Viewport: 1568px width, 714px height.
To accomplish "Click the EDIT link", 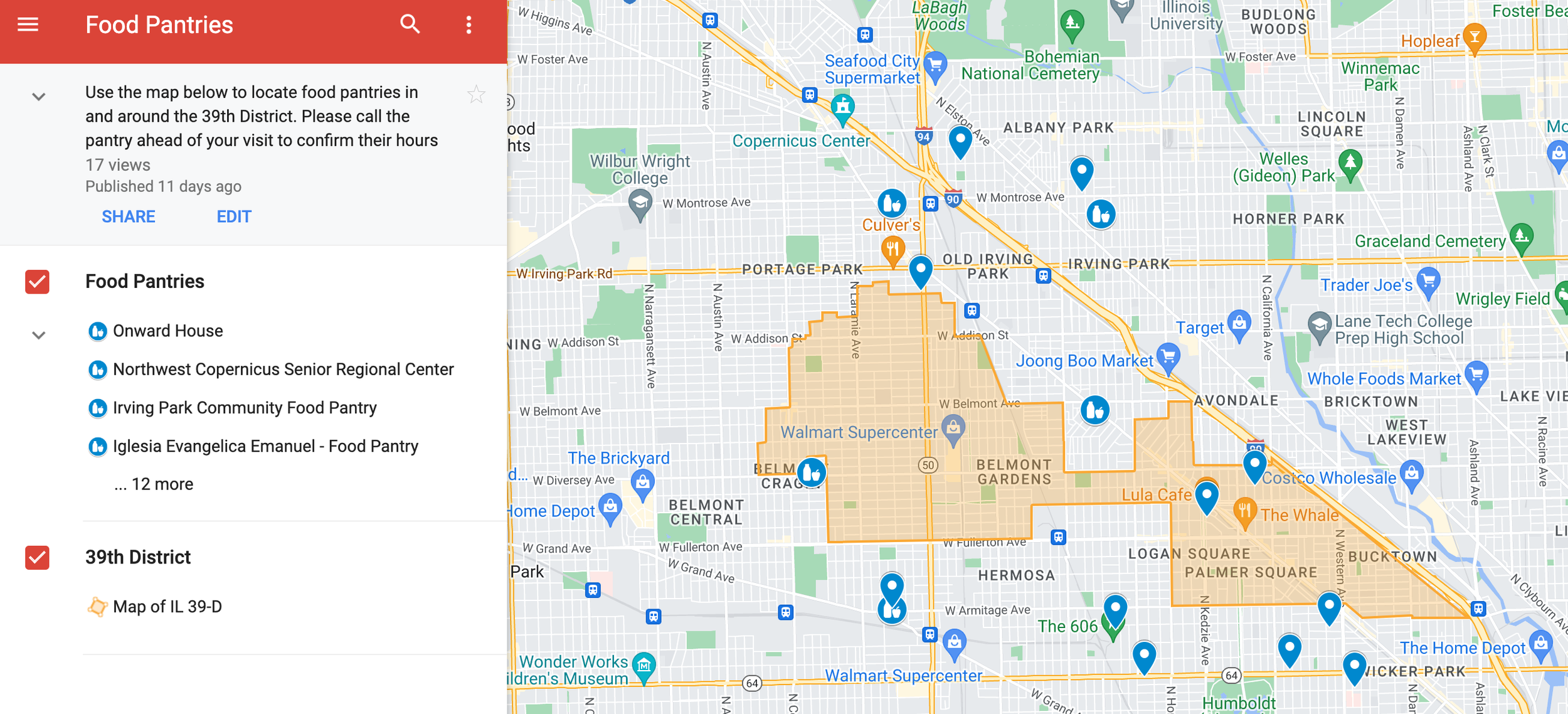I will point(234,216).
